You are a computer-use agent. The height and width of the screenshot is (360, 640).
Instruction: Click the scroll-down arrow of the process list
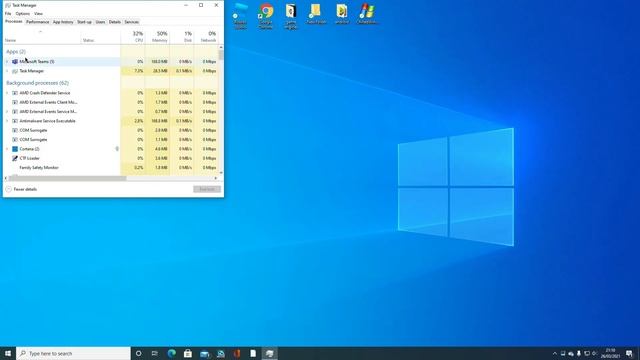tap(221, 173)
